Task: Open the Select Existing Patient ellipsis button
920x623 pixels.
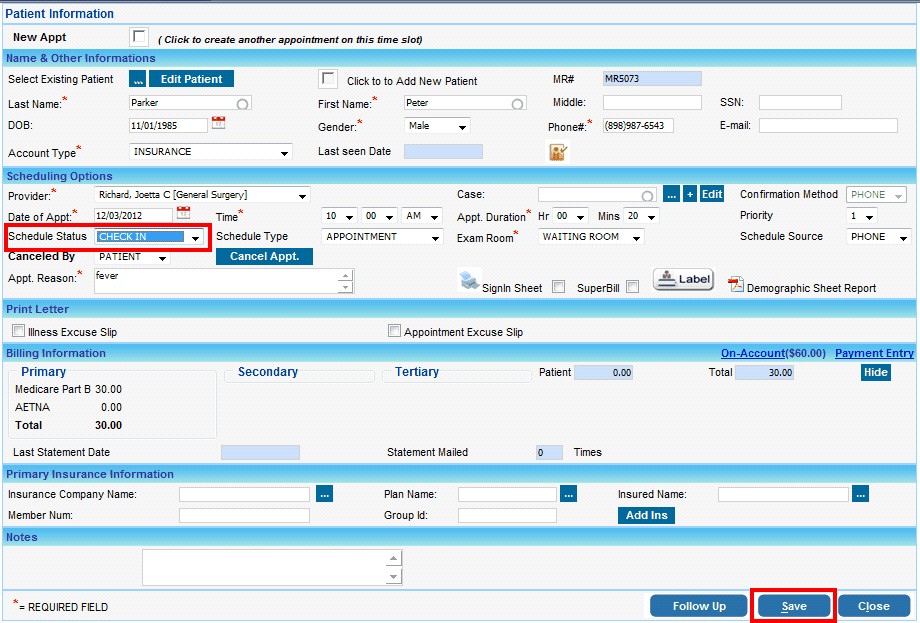Action: click(138, 79)
